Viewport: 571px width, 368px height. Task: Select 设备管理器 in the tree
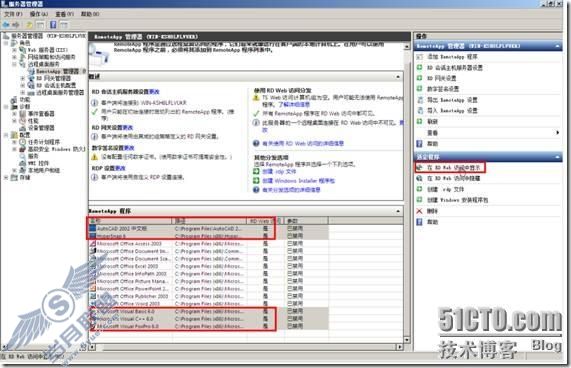click(x=41, y=128)
